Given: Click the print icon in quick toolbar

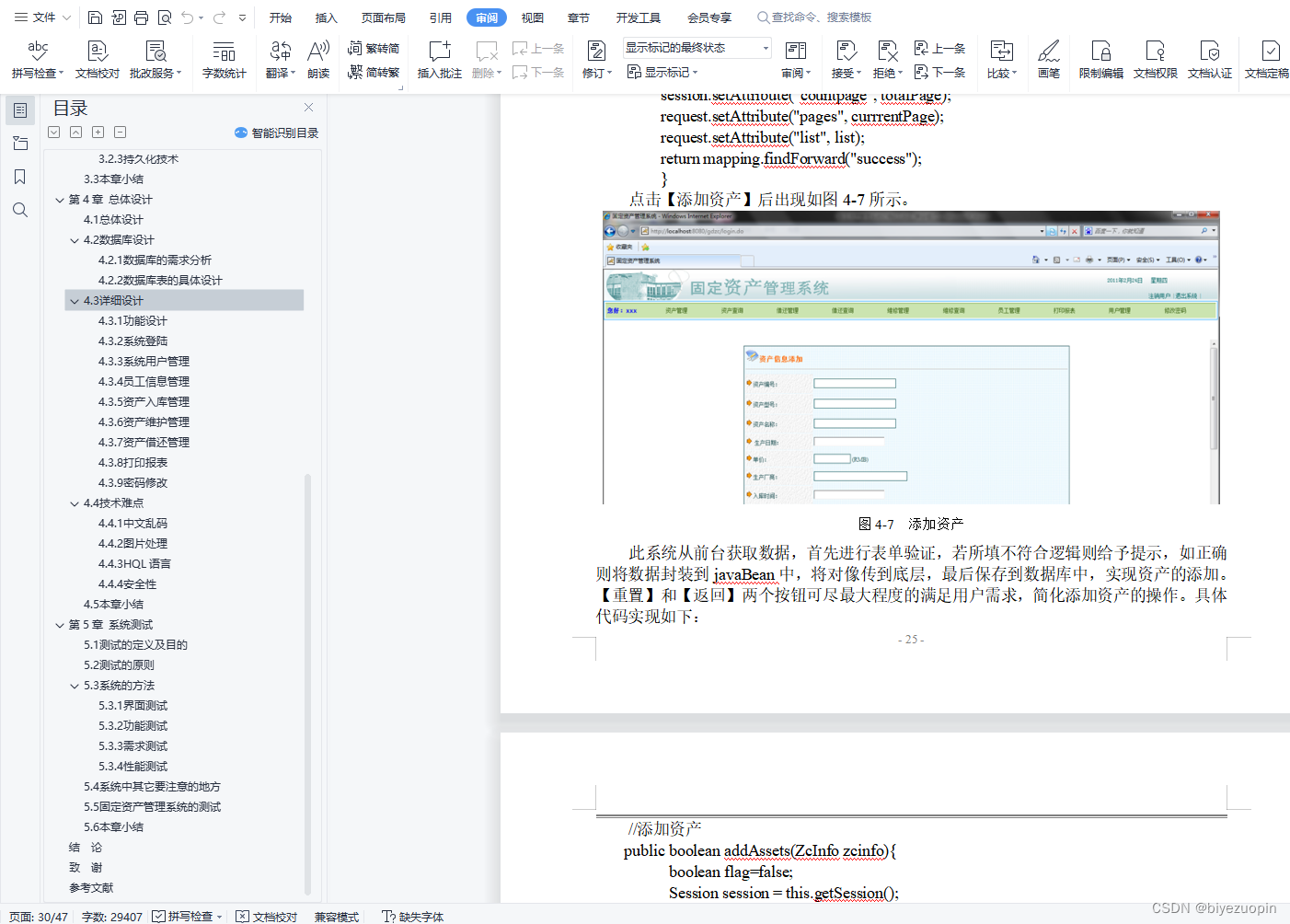Looking at the screenshot, I should [x=141, y=17].
